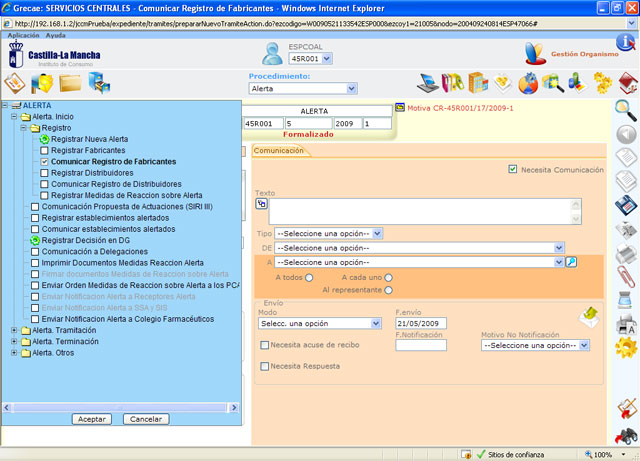This screenshot has width=640, height=461.
Task: Click the stacked pages icon in sidebar
Action: pos(626,181)
